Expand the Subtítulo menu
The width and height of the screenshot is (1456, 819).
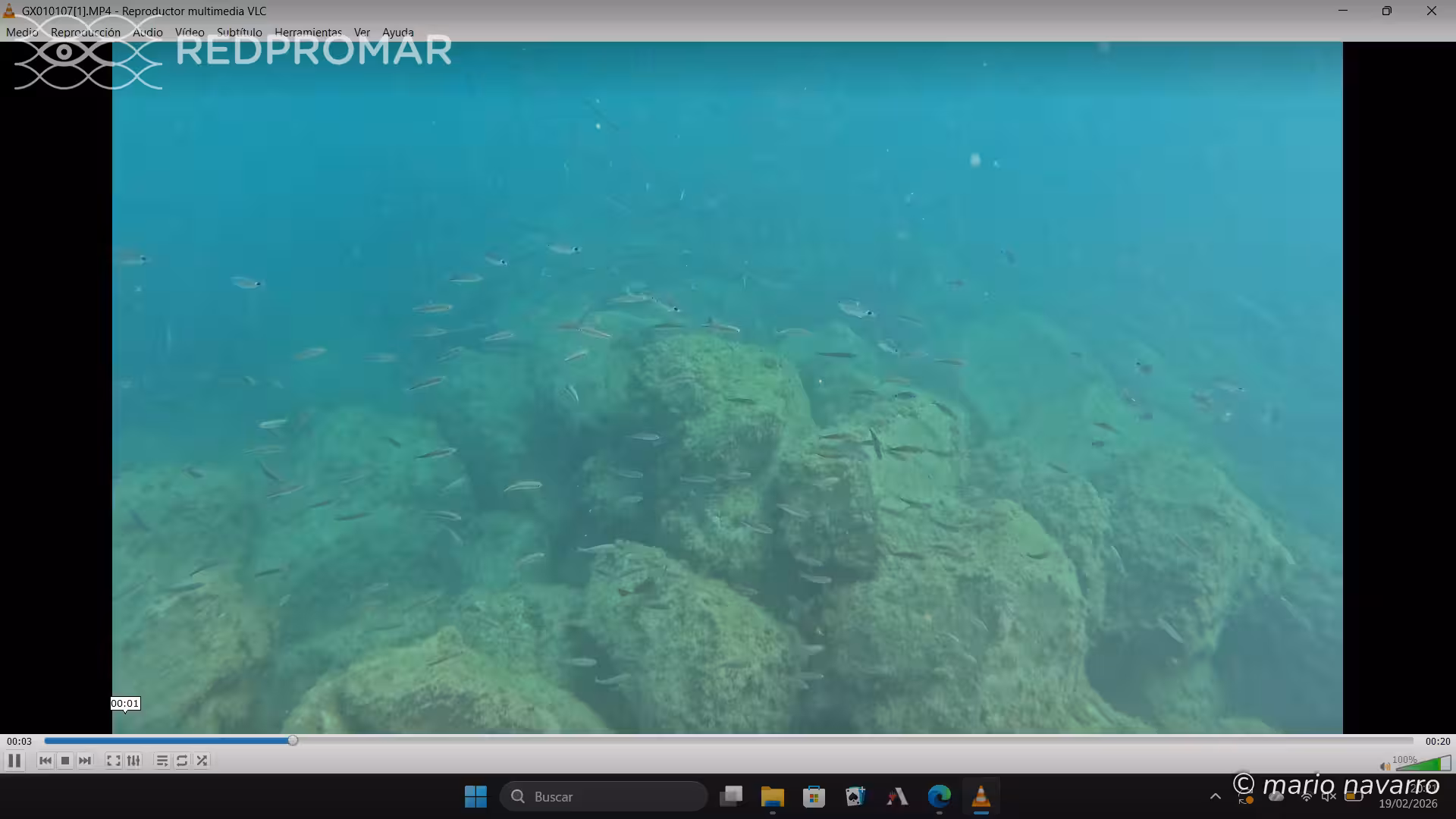(x=239, y=32)
